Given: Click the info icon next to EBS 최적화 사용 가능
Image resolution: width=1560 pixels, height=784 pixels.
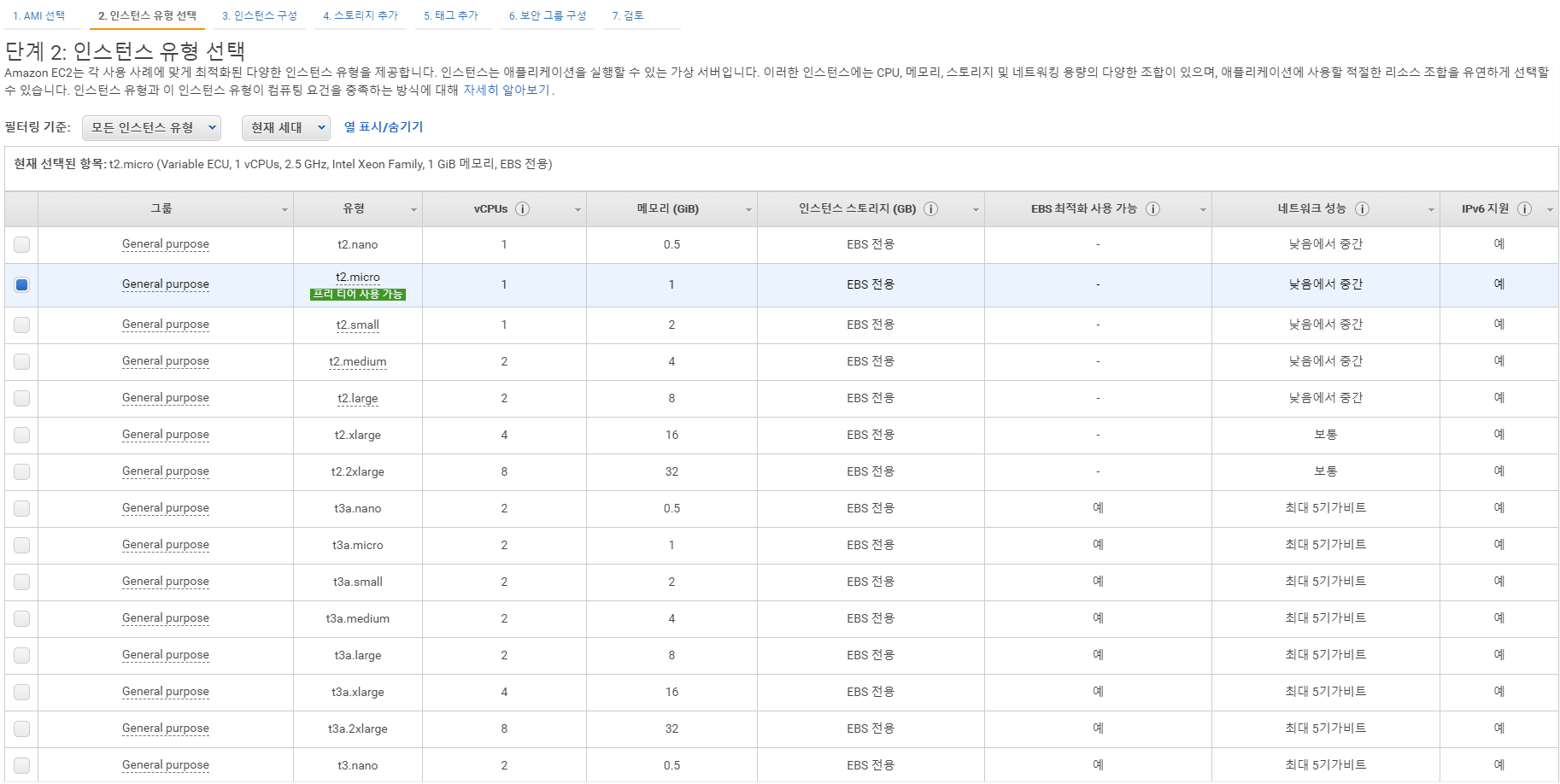Looking at the screenshot, I should (1152, 209).
